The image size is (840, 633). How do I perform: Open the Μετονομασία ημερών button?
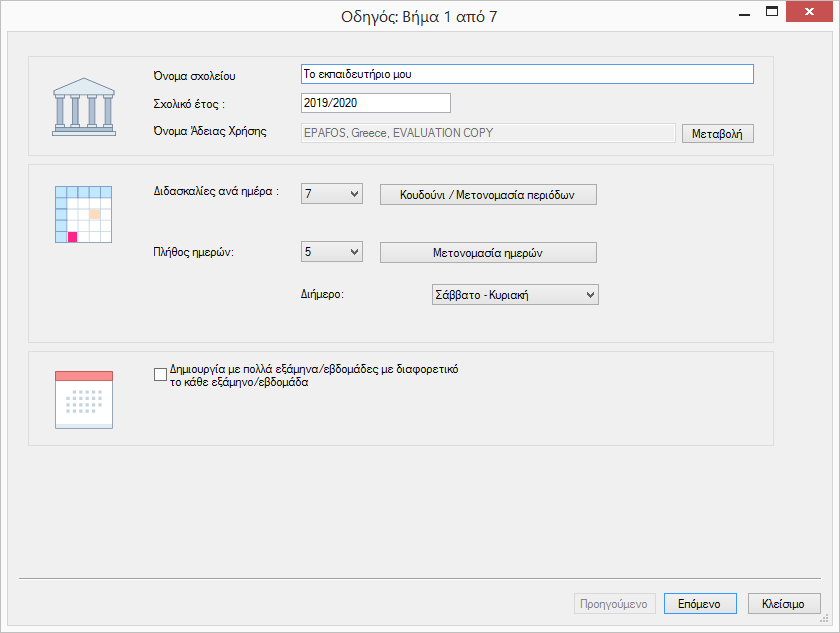point(488,252)
